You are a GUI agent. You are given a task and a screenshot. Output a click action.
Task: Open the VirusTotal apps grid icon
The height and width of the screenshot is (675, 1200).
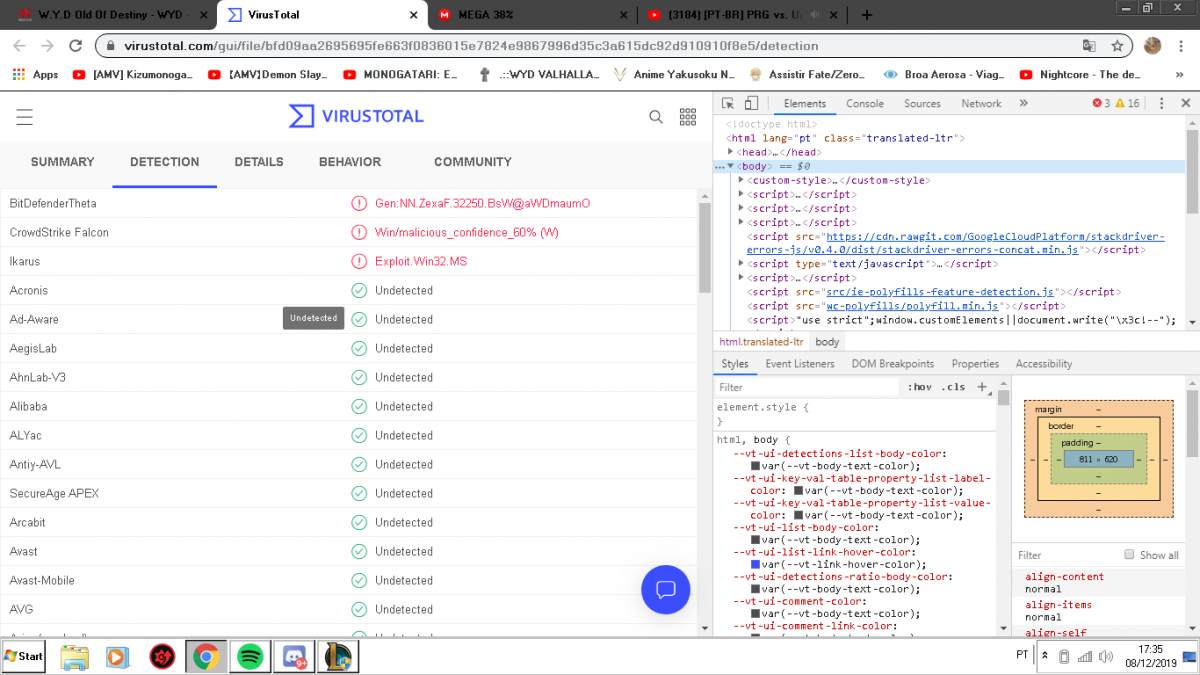tap(688, 117)
